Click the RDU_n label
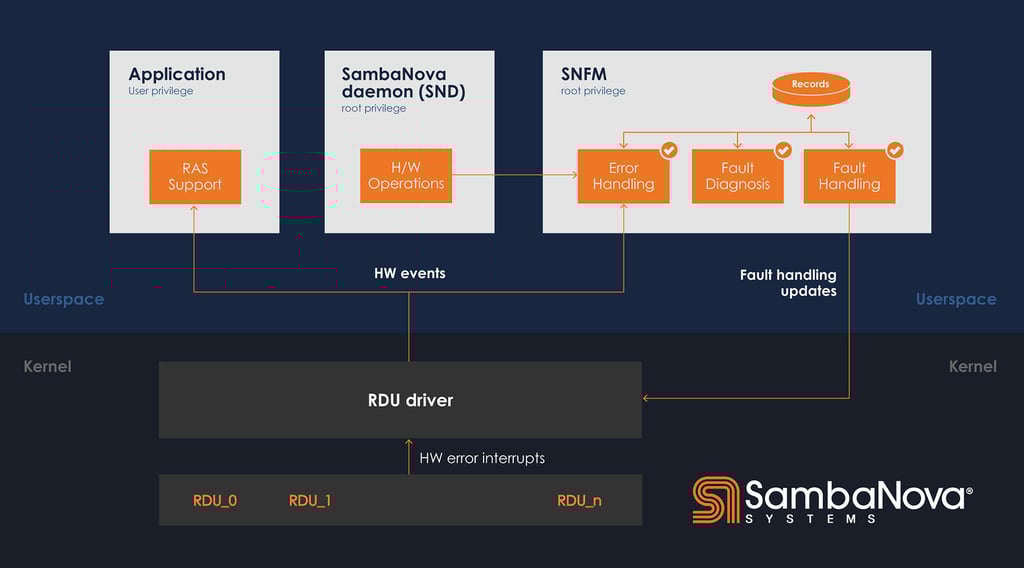Image resolution: width=1024 pixels, height=568 pixels. pos(579,501)
